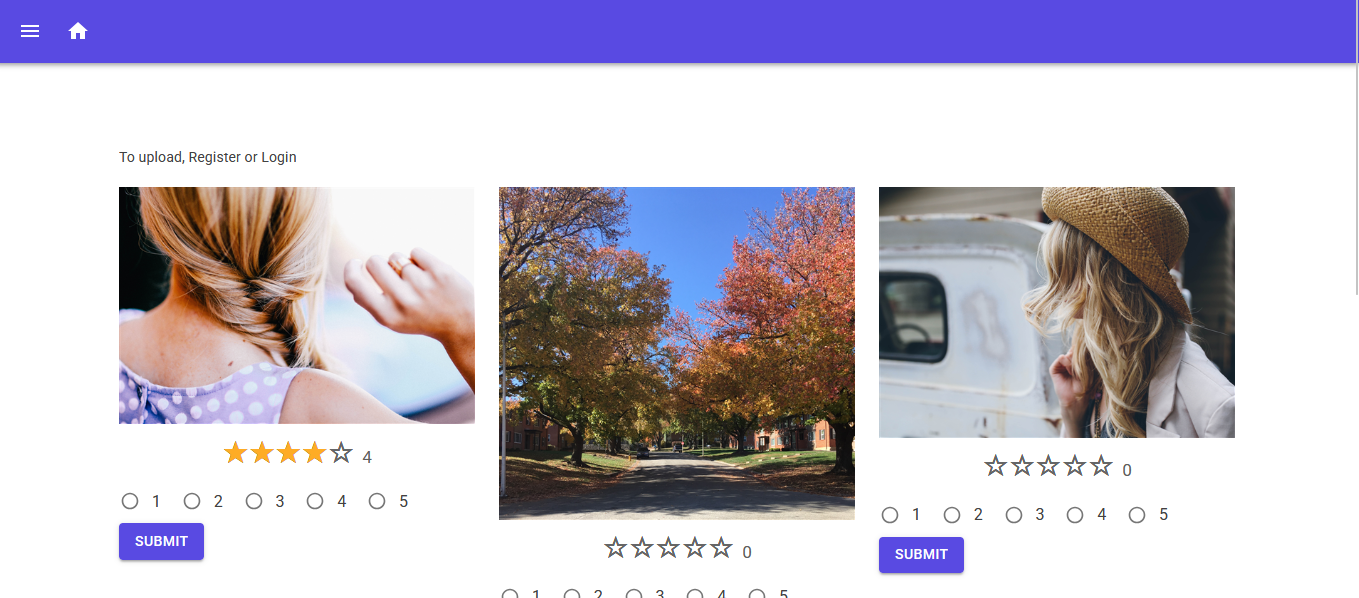Screen dimensions: 1359x598
Task: Click first filled star under braid photo
Action: tap(236, 453)
